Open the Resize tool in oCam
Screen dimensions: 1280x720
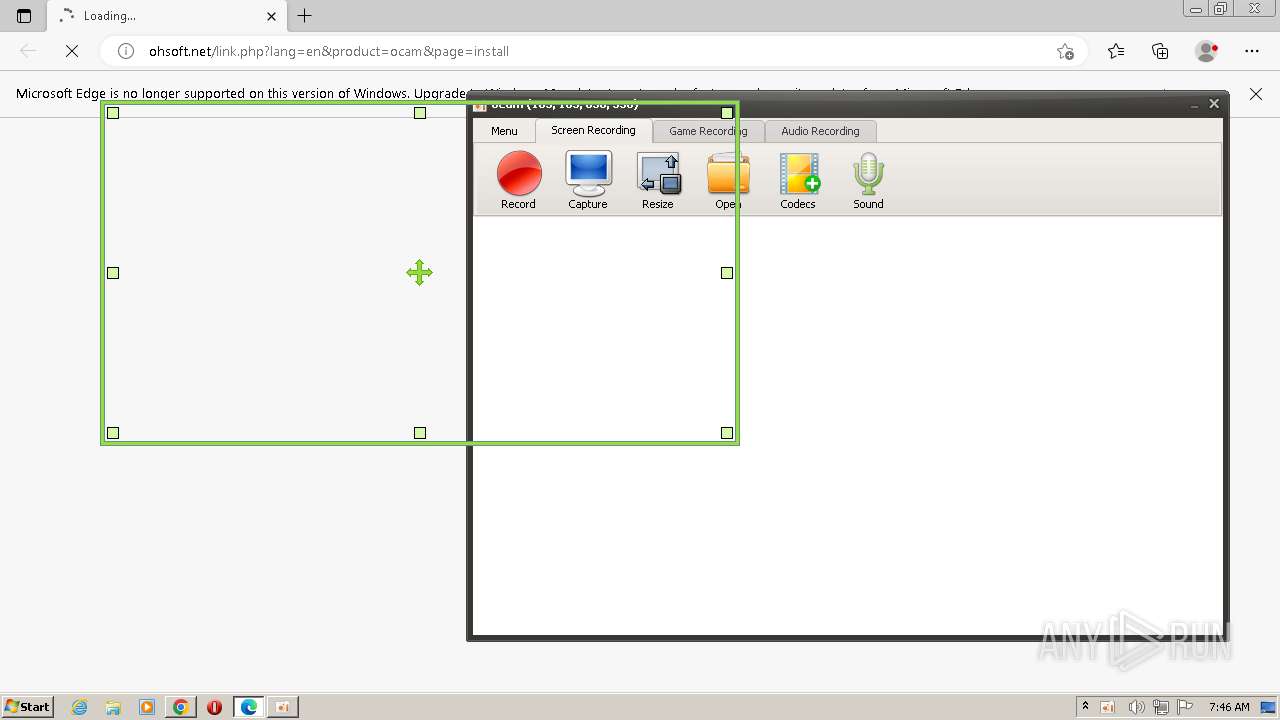pyautogui.click(x=658, y=180)
